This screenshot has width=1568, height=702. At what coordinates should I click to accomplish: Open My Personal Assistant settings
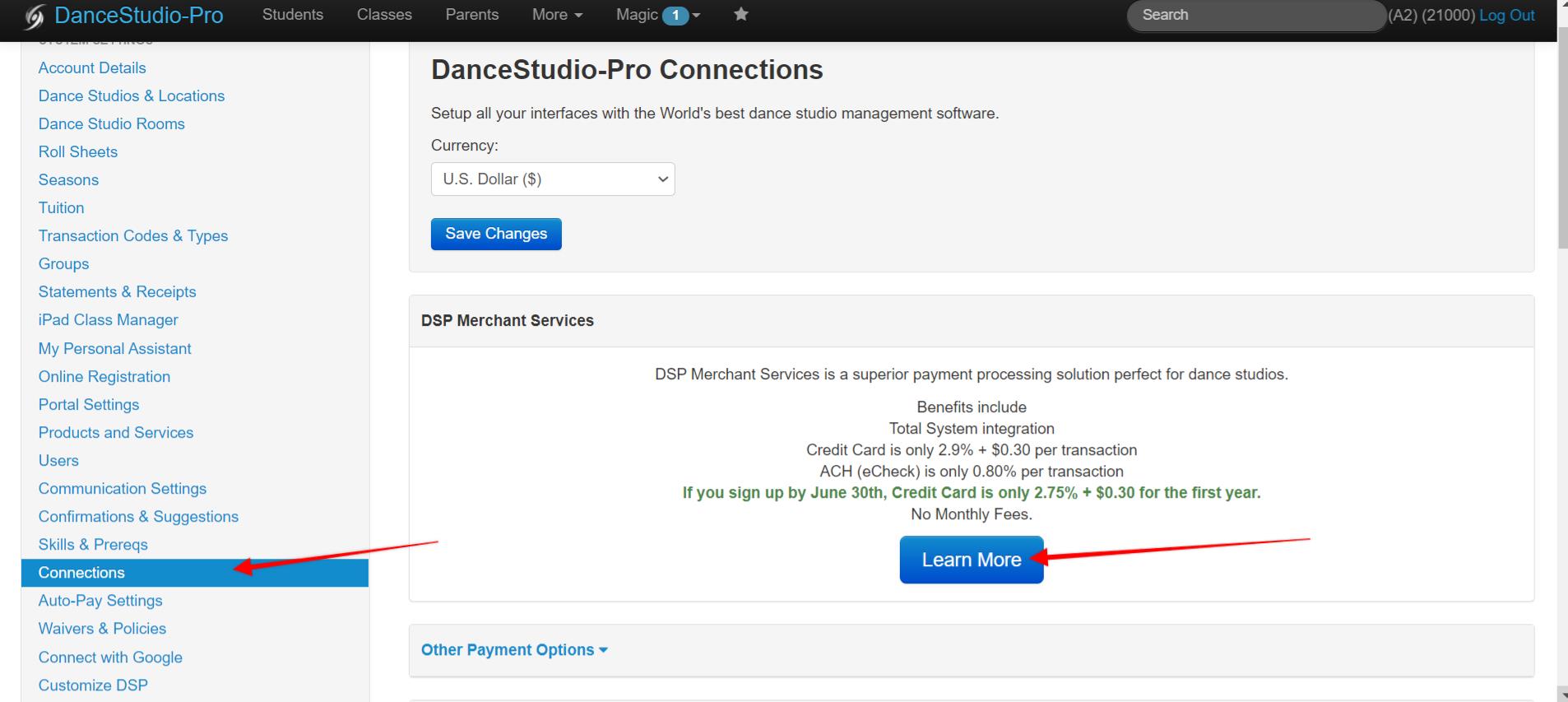114,348
